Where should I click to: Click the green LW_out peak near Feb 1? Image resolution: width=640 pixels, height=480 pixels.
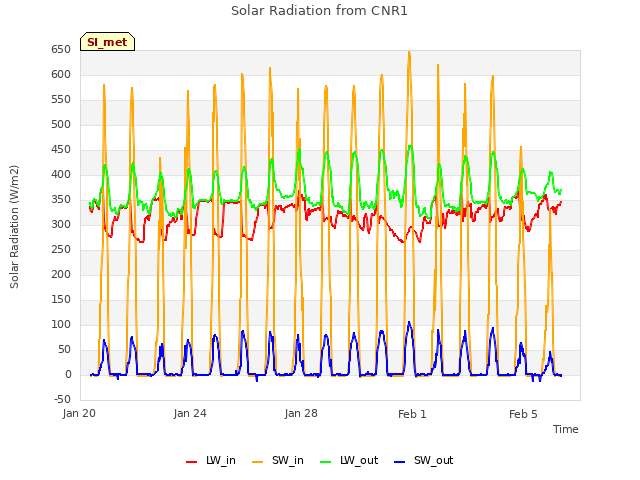[x=410, y=146]
